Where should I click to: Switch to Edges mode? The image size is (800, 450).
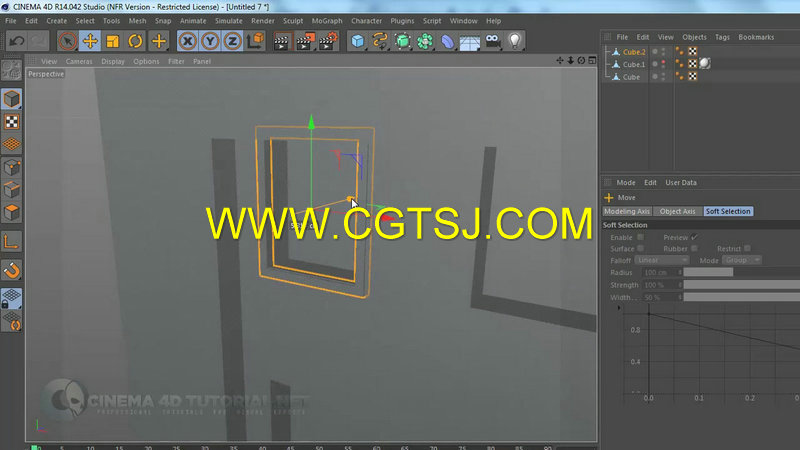pyautogui.click(x=11, y=190)
